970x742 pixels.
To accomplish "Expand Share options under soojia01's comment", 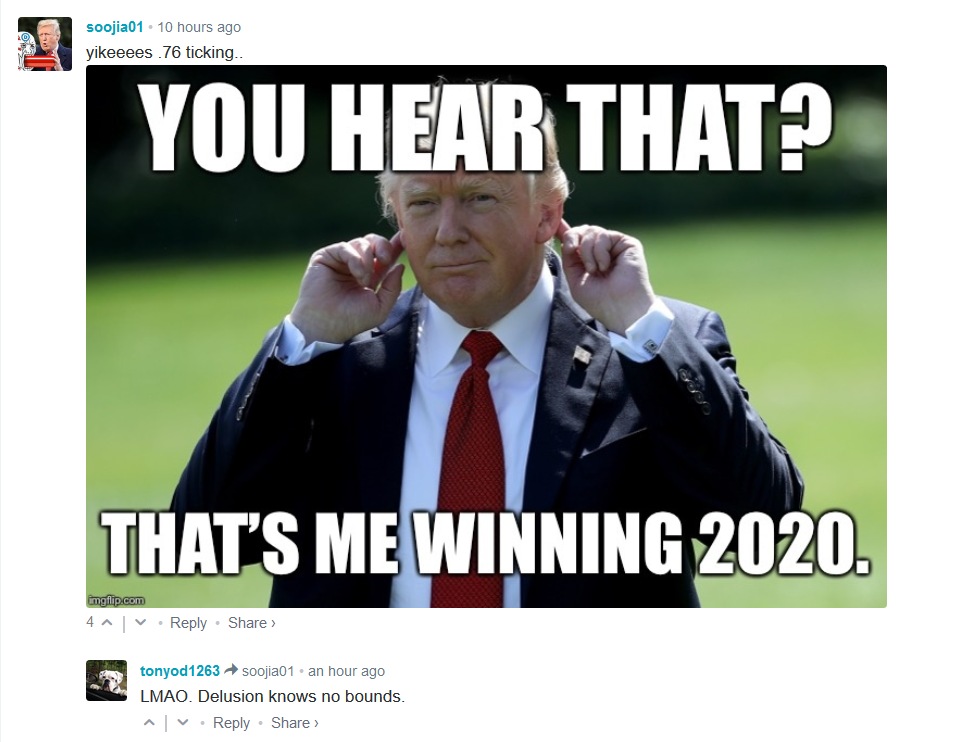I will pyautogui.click(x=252, y=623).
